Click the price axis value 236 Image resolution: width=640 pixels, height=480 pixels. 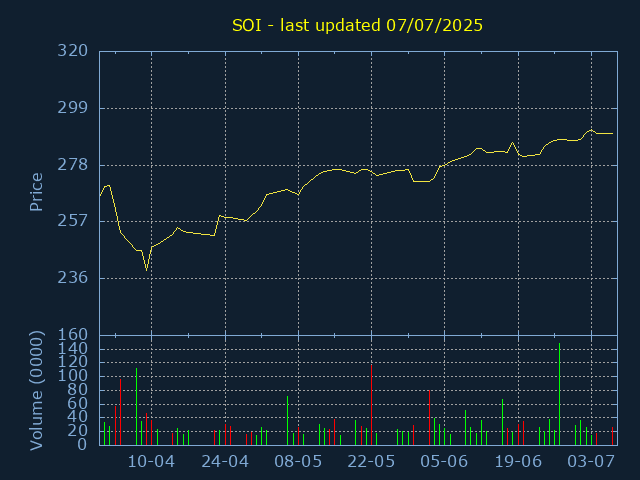coord(73,278)
